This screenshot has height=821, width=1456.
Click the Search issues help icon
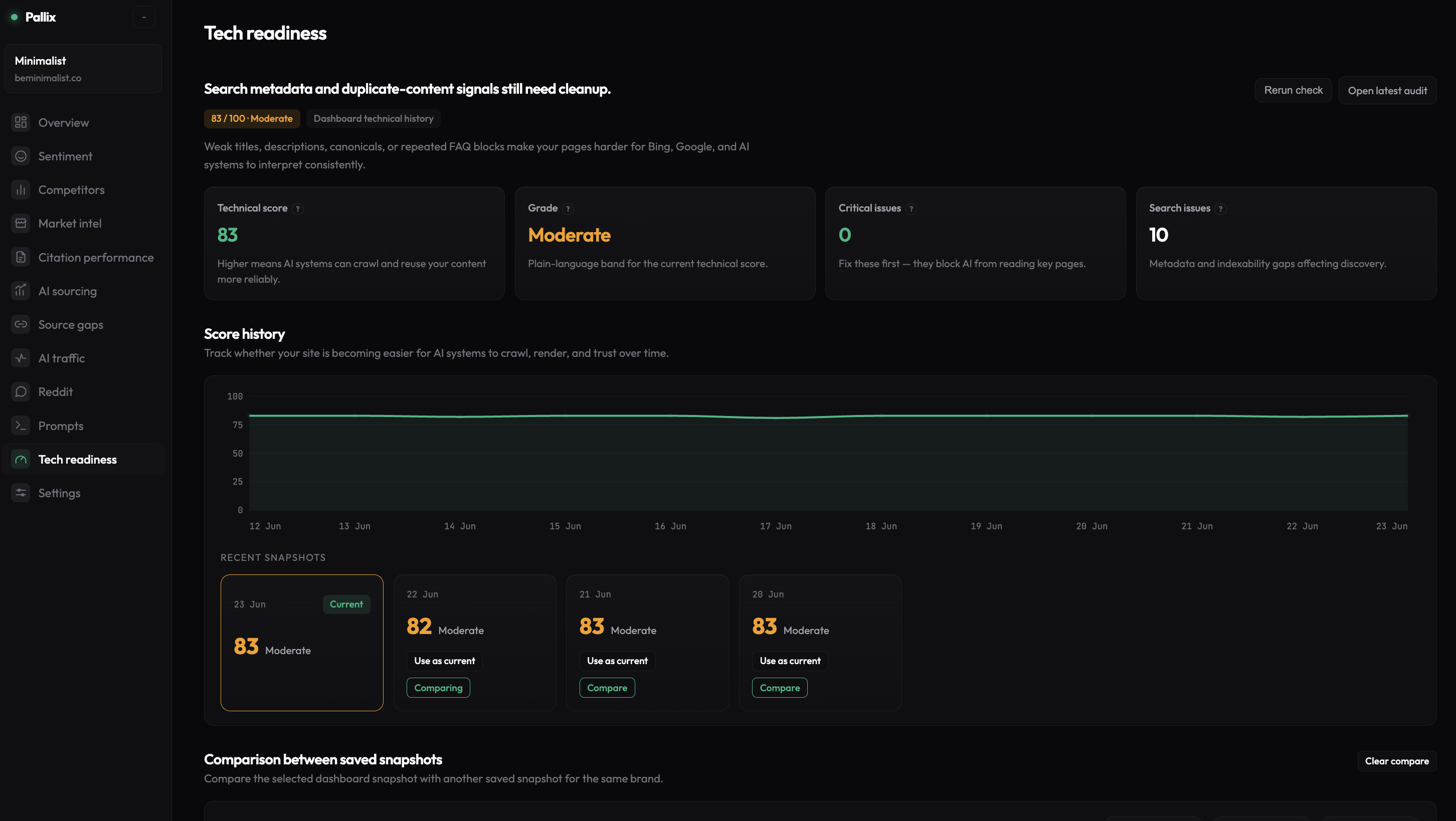click(1220, 209)
